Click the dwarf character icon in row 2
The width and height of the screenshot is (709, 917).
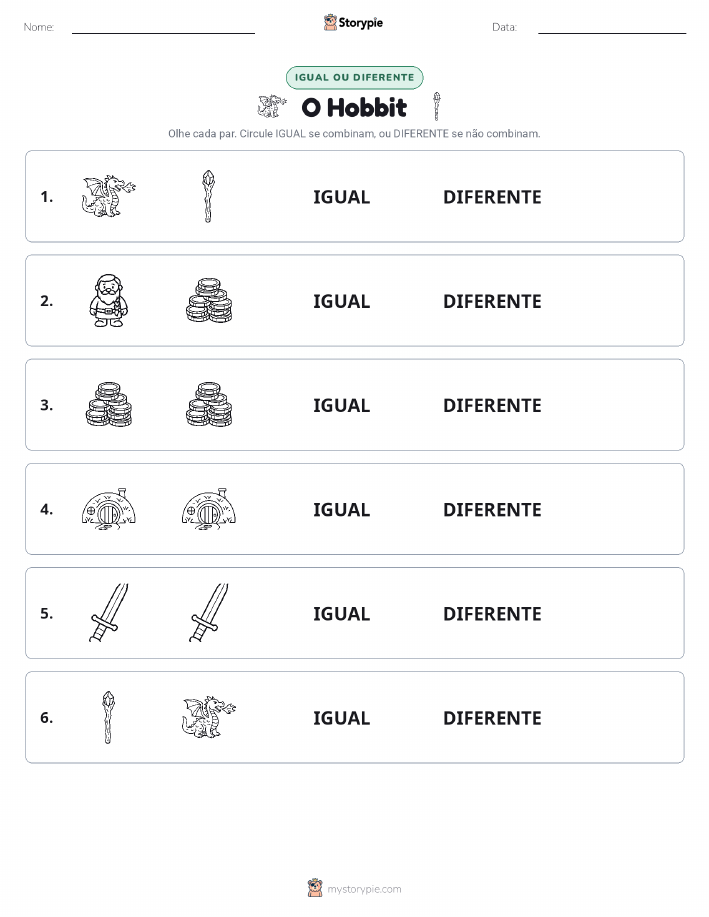[108, 300]
